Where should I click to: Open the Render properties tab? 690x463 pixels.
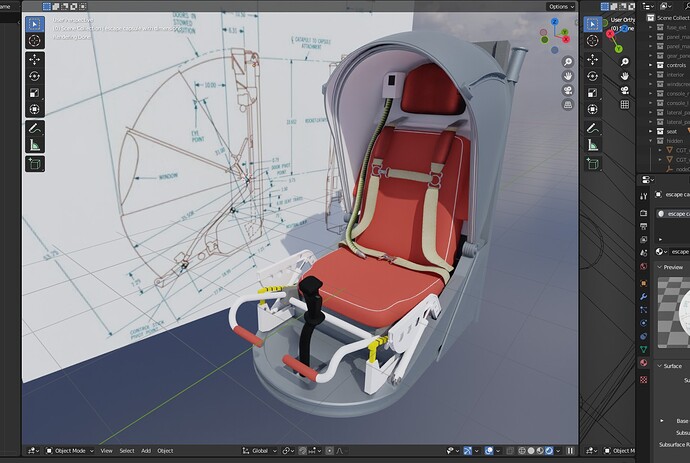click(643, 213)
